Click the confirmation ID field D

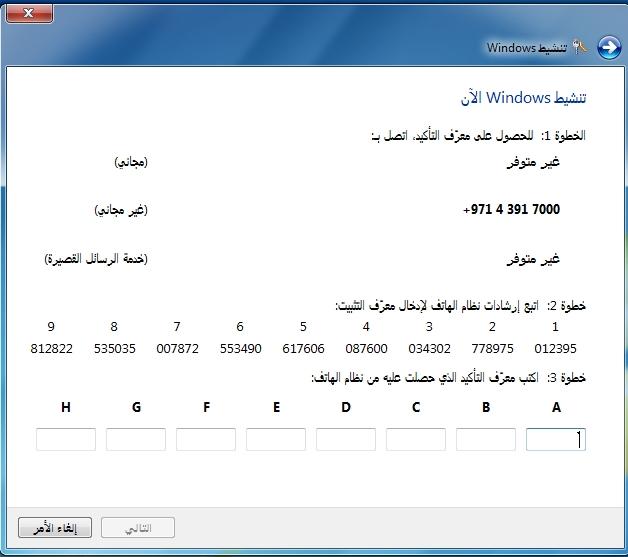pyautogui.click(x=346, y=439)
